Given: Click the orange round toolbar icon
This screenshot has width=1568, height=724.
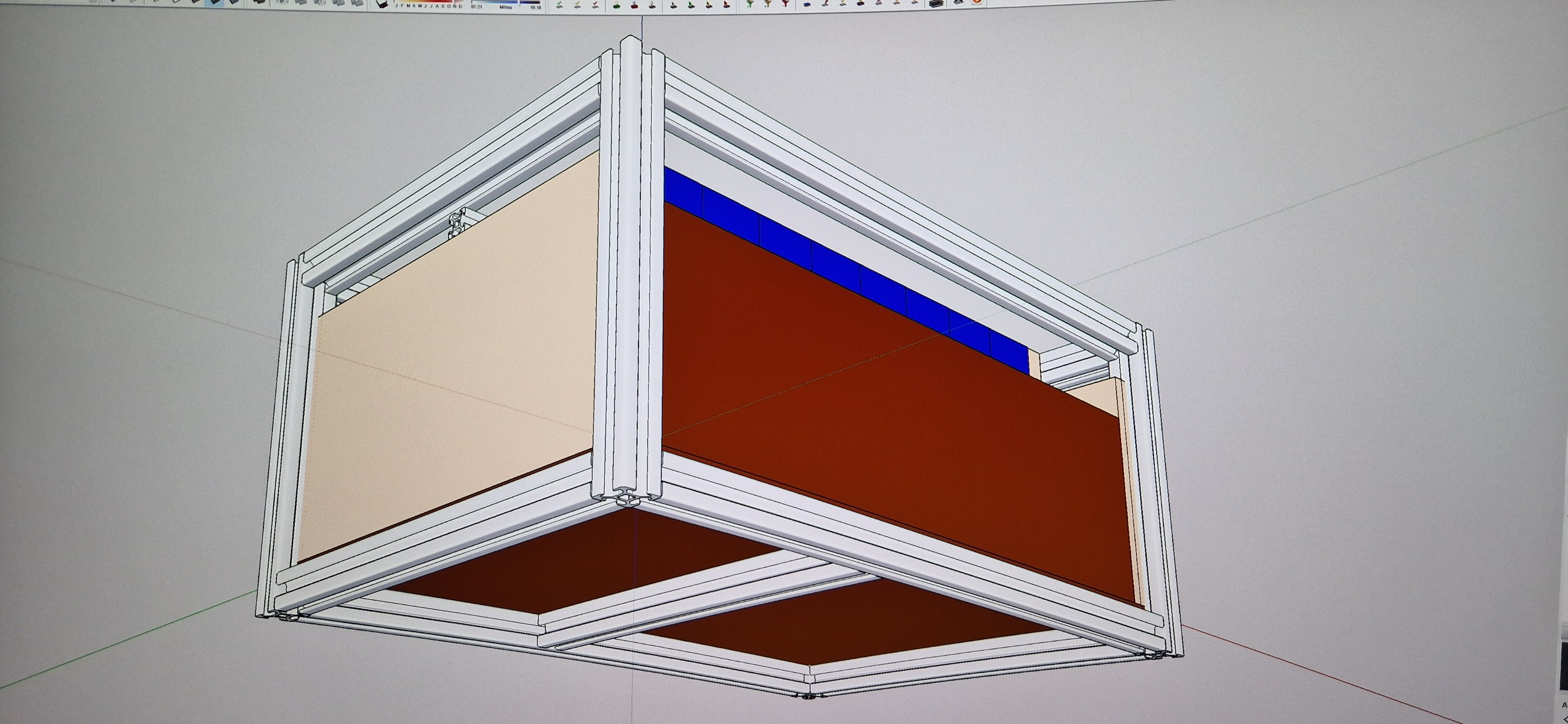Looking at the screenshot, I should (x=976, y=2).
